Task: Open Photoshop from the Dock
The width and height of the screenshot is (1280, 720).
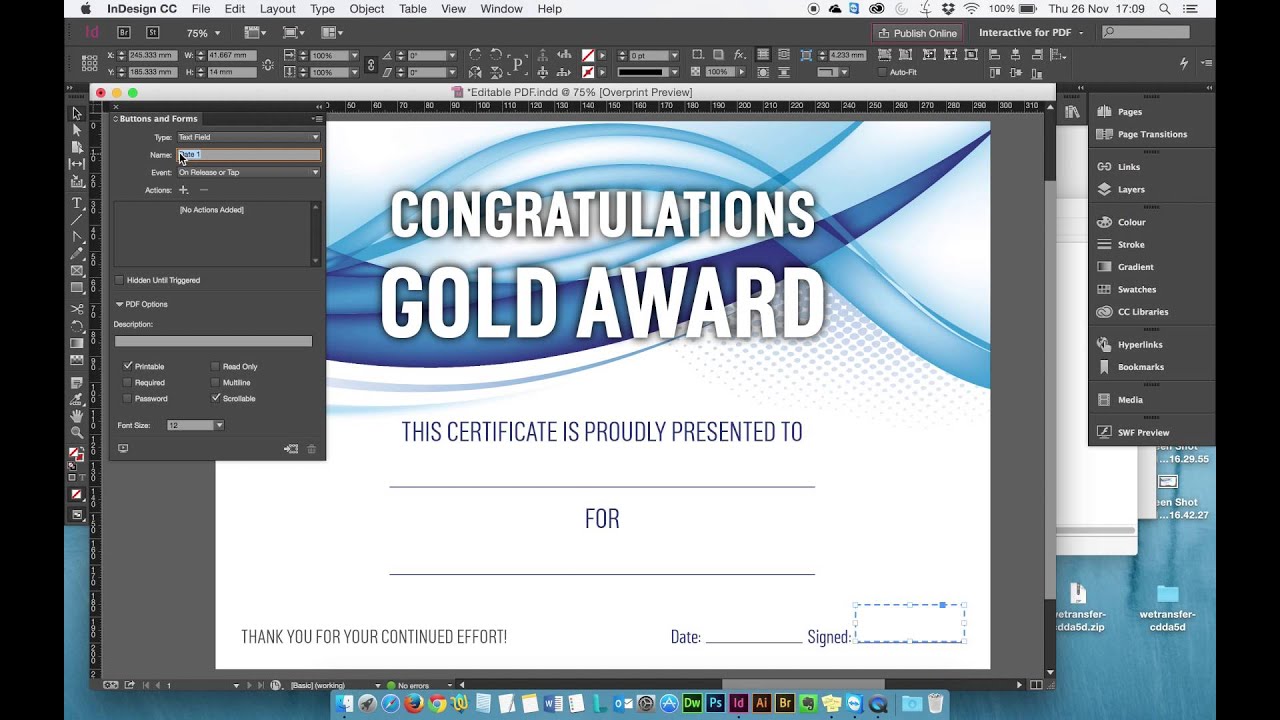Action: (716, 704)
